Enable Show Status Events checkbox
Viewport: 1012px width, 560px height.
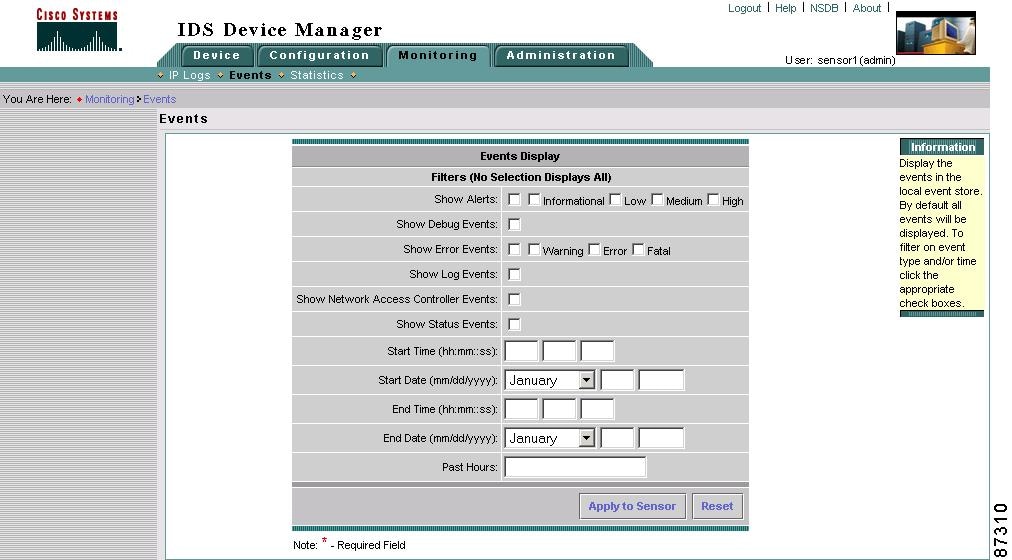coord(514,324)
